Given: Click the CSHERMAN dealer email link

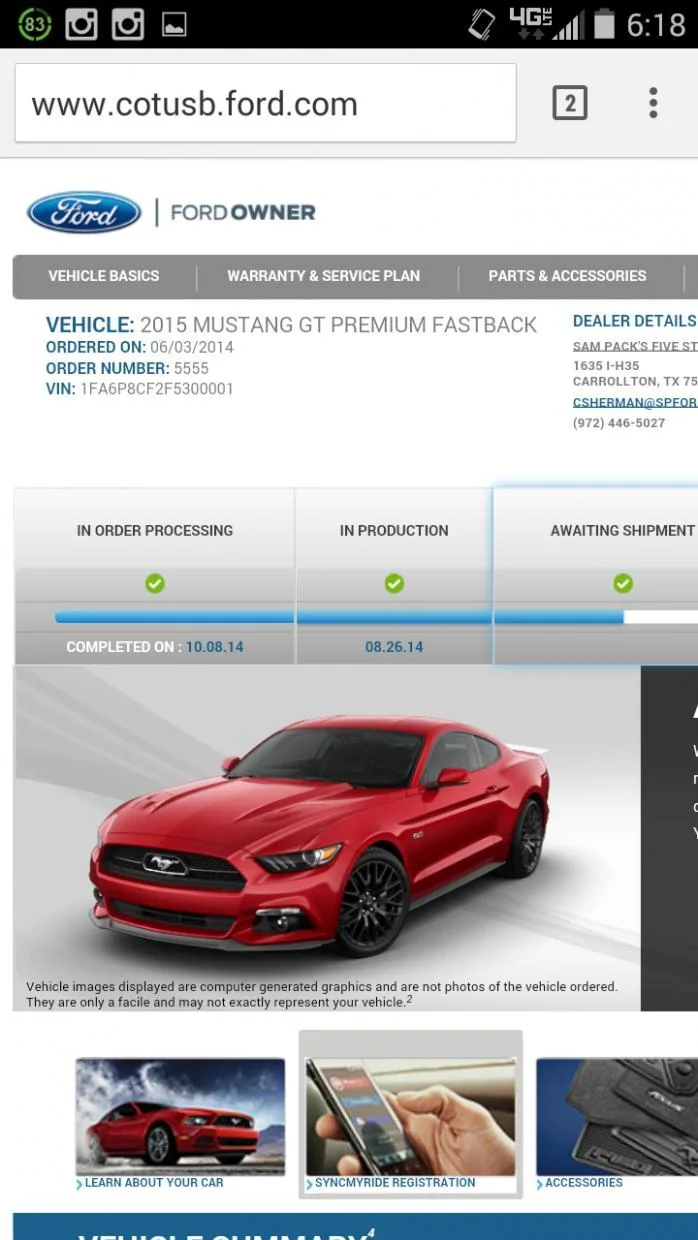Looking at the screenshot, I should point(635,403).
